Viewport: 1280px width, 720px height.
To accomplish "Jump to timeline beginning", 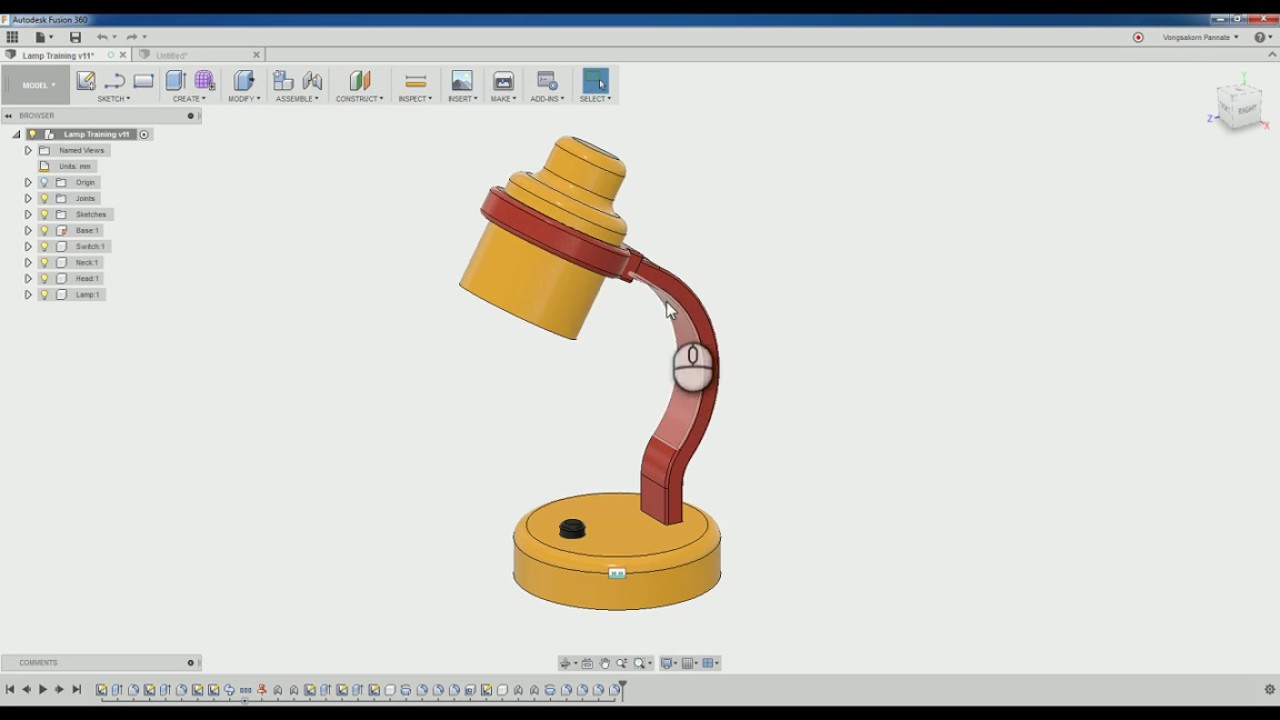I will click(x=10, y=689).
